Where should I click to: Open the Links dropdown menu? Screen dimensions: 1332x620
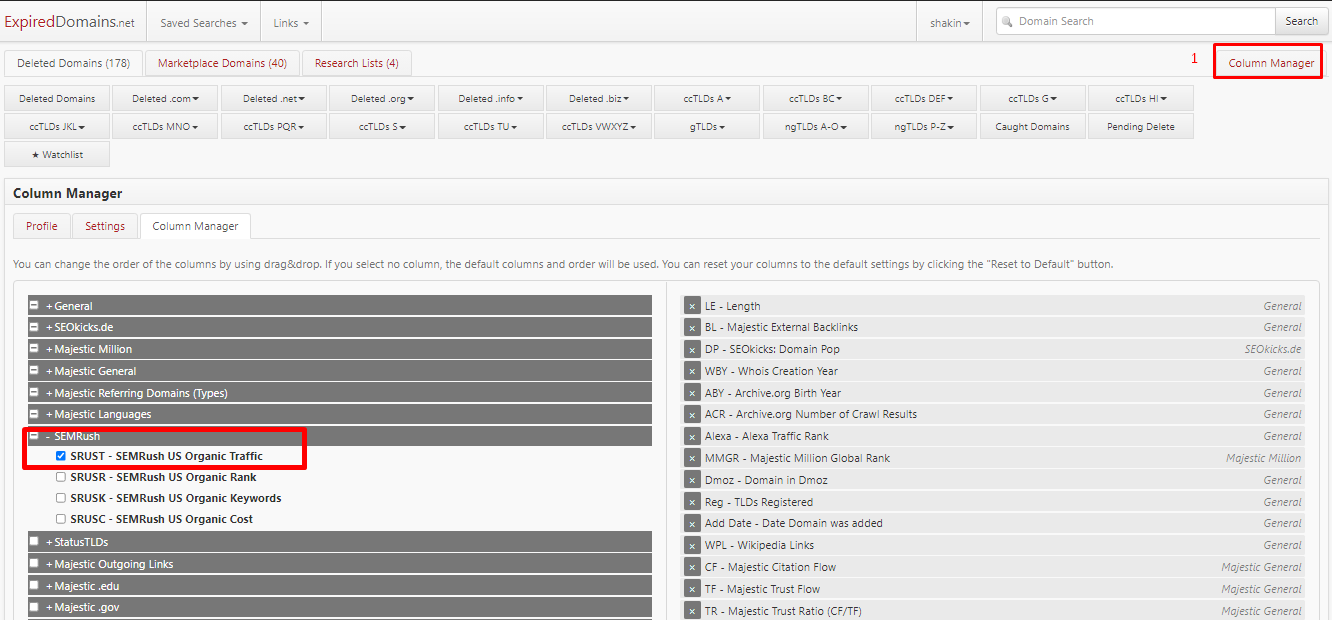point(291,22)
